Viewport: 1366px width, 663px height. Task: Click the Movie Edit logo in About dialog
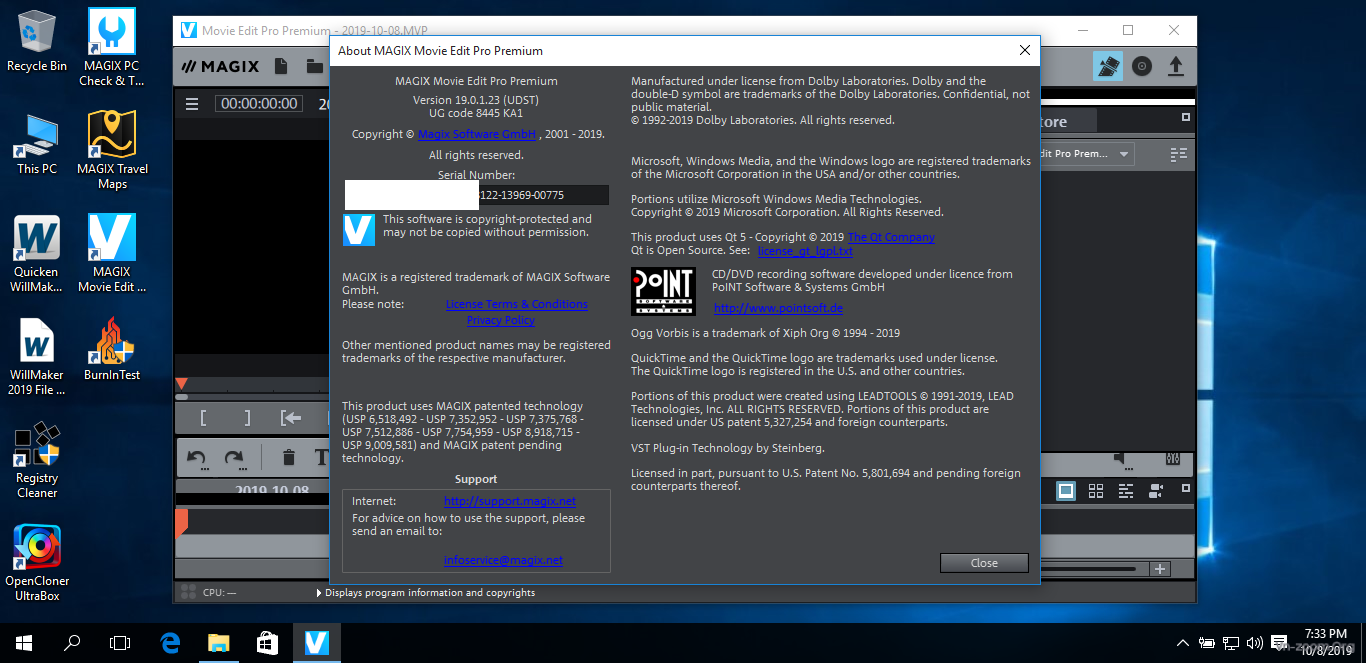[x=359, y=229]
